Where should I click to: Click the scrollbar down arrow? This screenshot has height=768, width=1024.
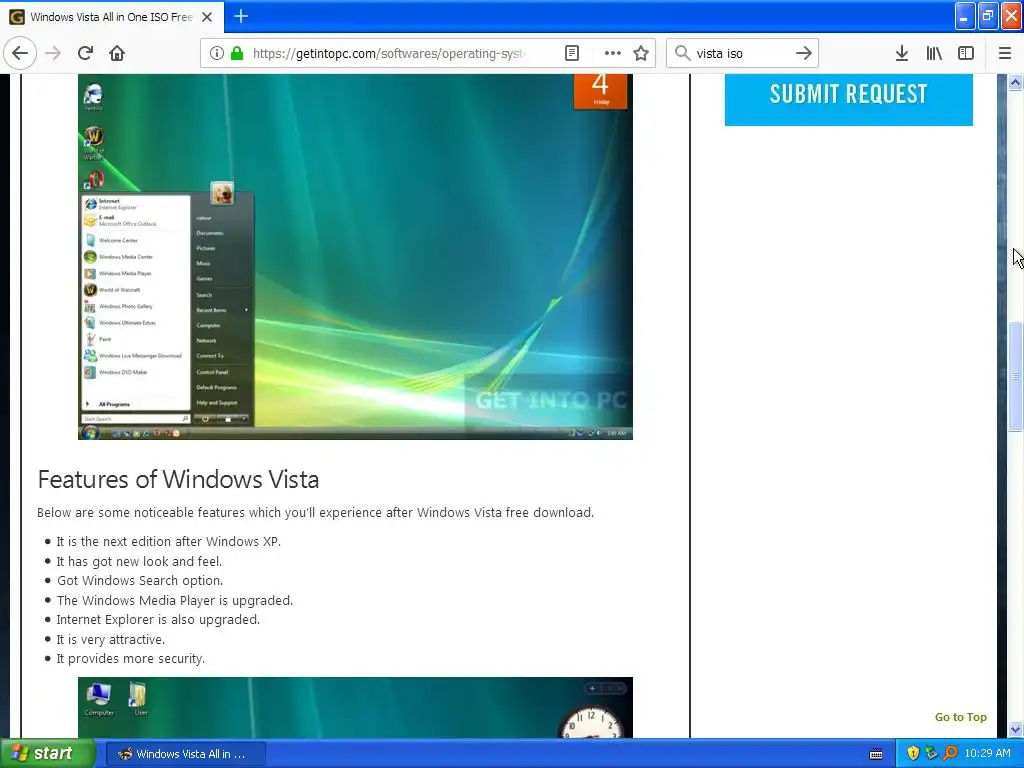point(1015,729)
